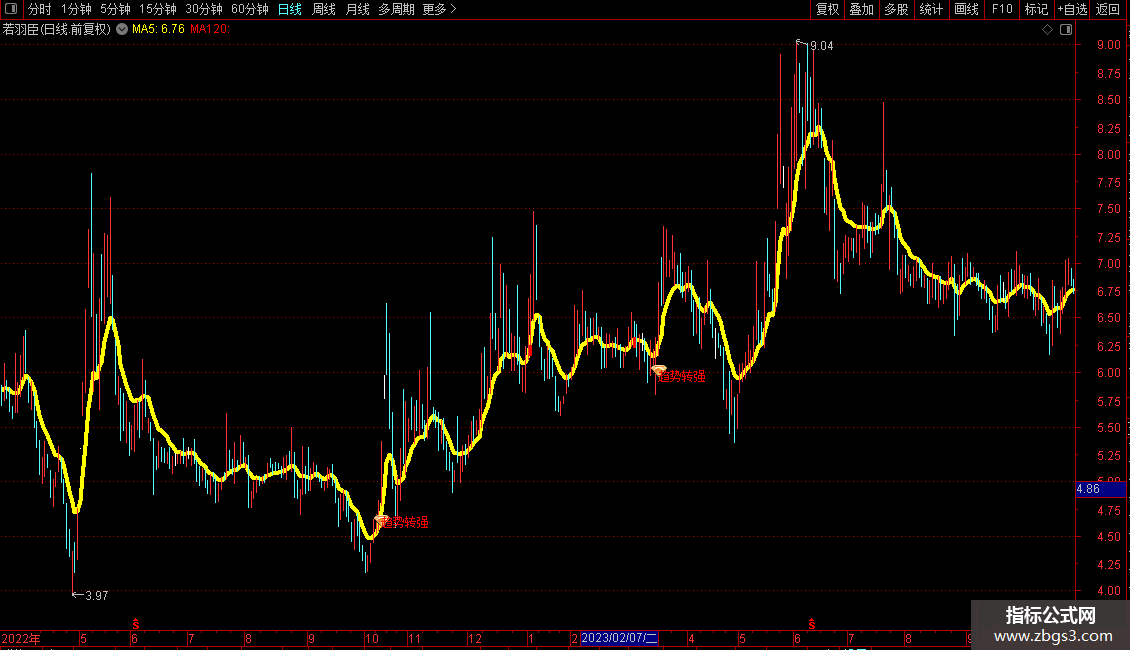1130x650 pixels.
Task: Click the 若羽臣(日线.前复权) chart title
Action: pyautogui.click(x=56, y=29)
